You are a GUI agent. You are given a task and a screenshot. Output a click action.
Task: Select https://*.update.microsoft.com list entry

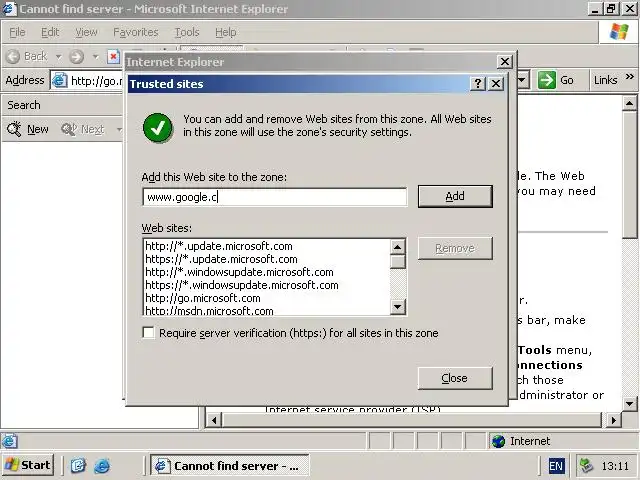click(x=221, y=259)
